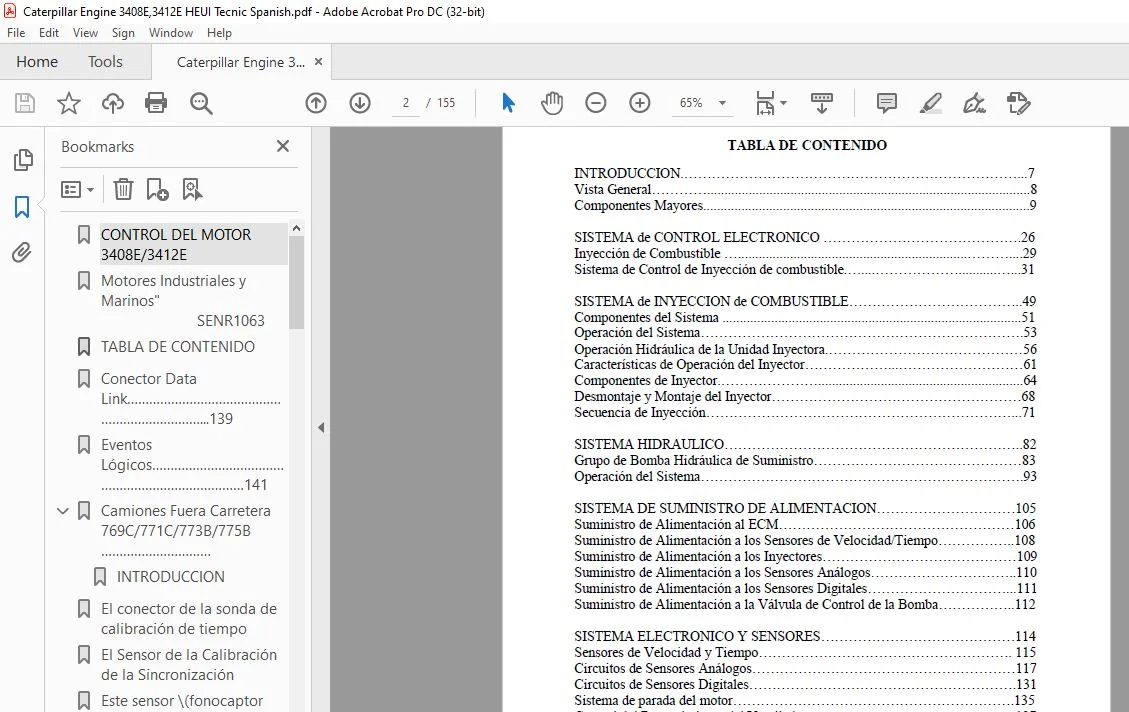This screenshot has width=1129, height=712.
Task: Open the Sign document pen tool
Action: click(974, 103)
